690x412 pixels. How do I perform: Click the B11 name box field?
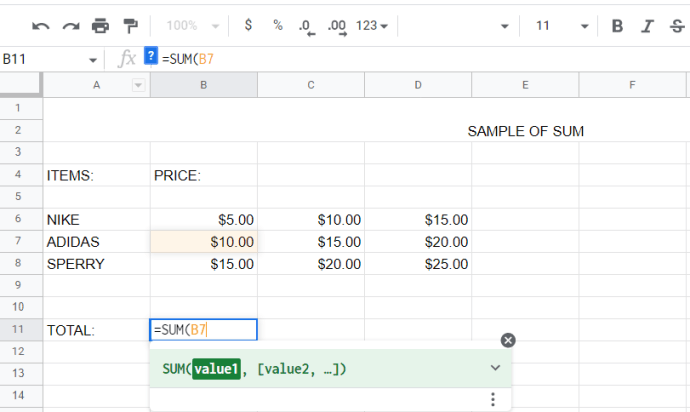click(x=45, y=59)
